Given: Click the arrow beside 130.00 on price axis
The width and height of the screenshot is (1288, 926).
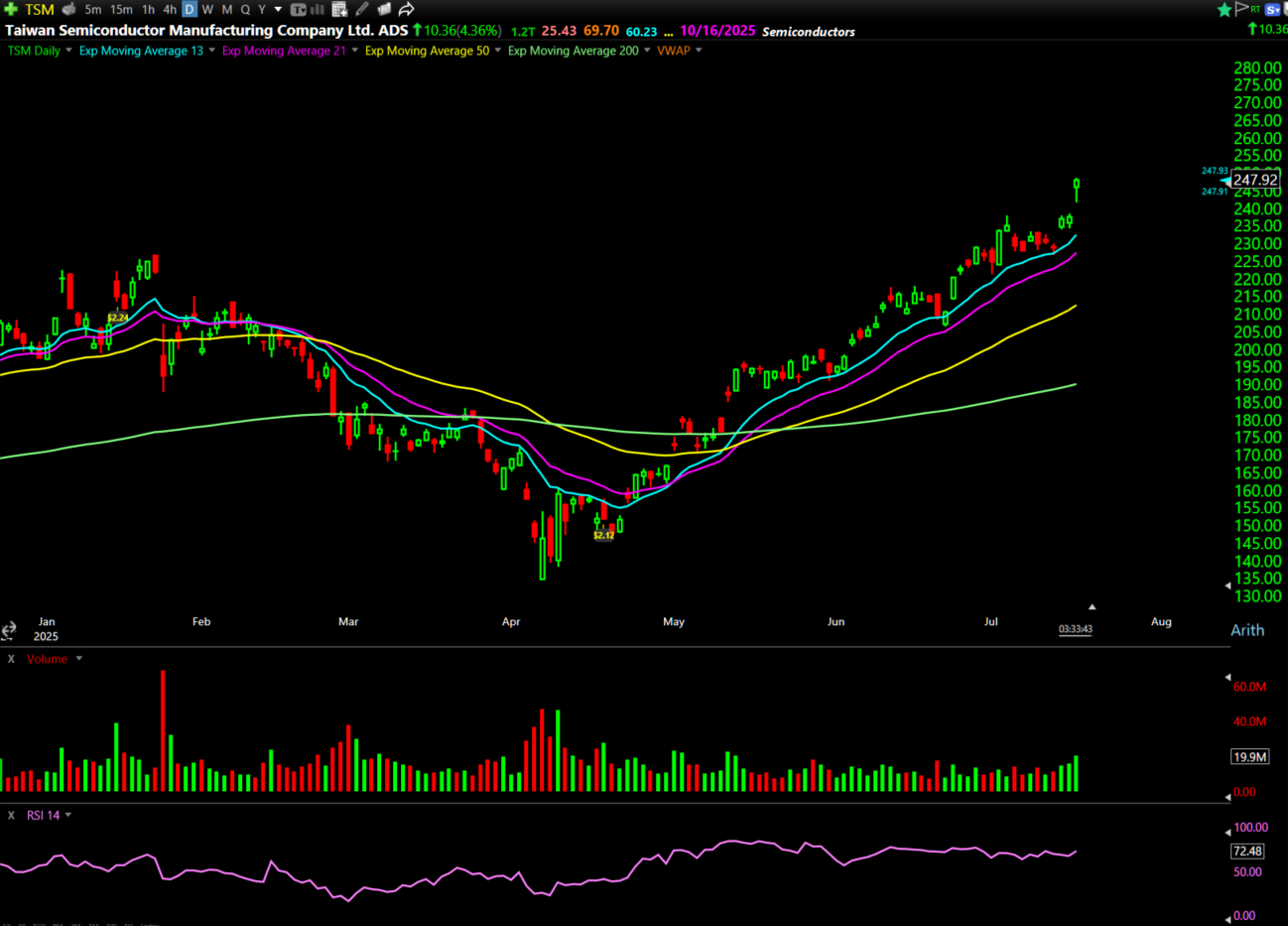Looking at the screenshot, I should tap(1227, 586).
